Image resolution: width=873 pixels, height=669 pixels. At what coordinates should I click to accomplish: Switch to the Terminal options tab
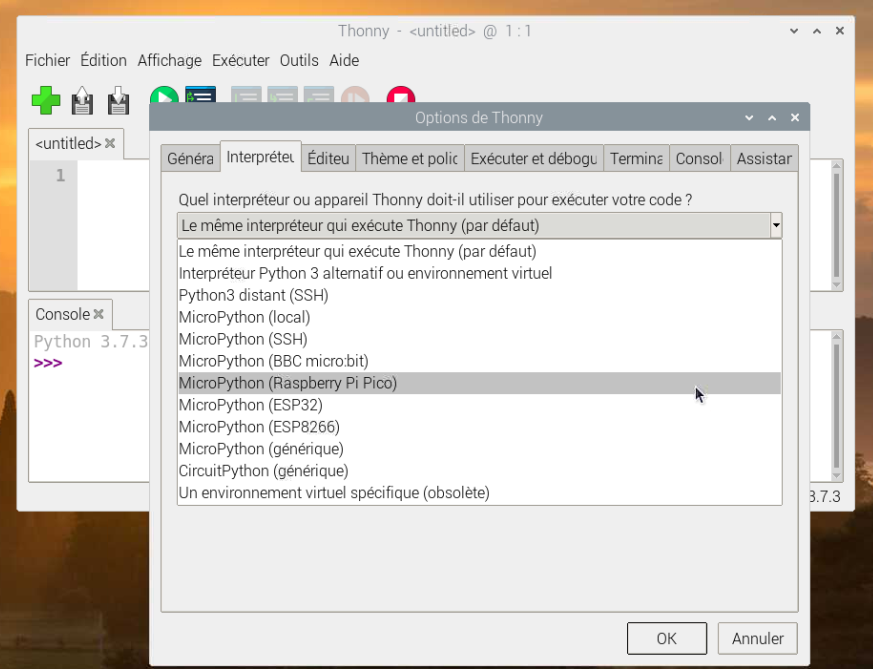pos(636,159)
